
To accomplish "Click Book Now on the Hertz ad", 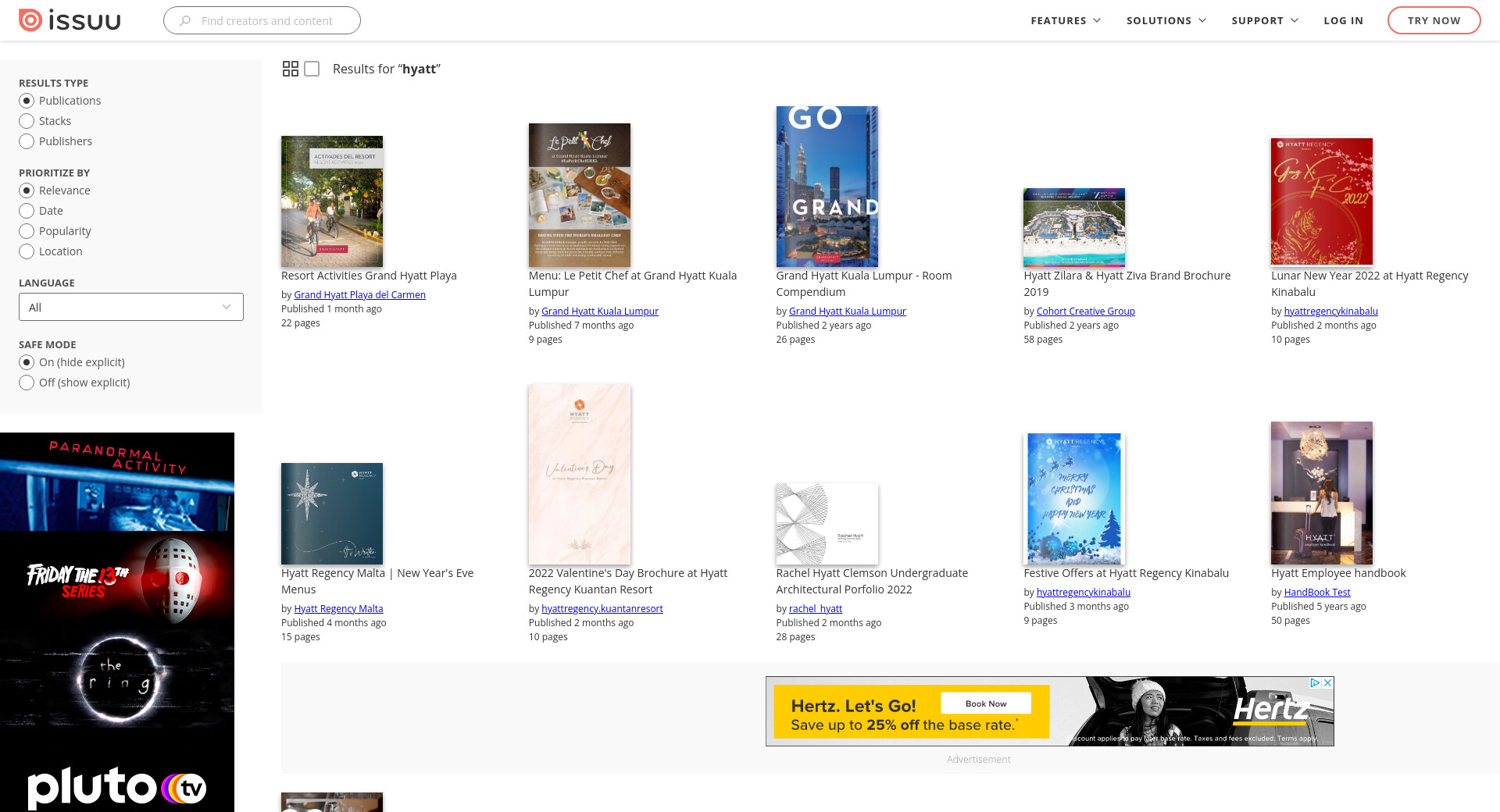I will click(986, 703).
